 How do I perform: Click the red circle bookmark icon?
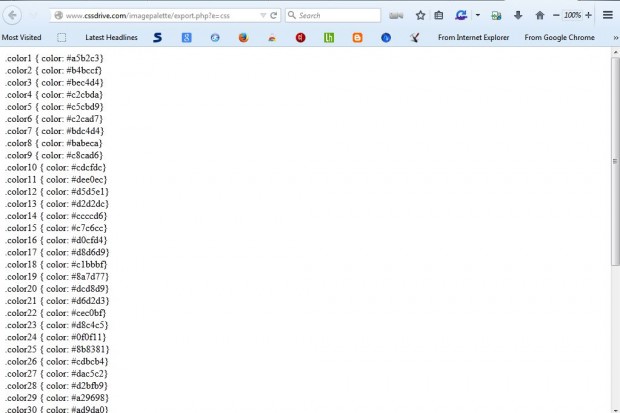pyautogui.click(x=301, y=38)
